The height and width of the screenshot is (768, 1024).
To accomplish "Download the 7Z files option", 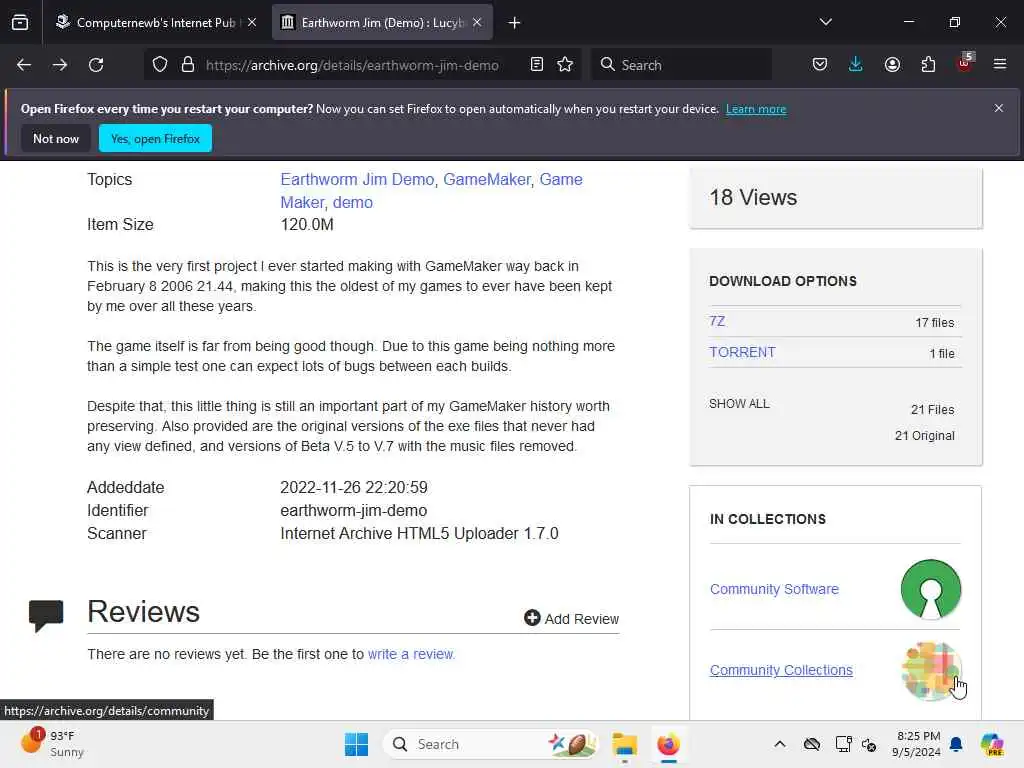I will click(x=717, y=321).
